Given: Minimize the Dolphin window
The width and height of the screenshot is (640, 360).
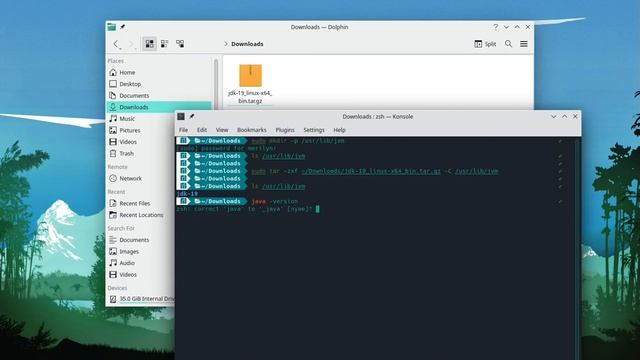Looking at the screenshot, I should 506,27.
